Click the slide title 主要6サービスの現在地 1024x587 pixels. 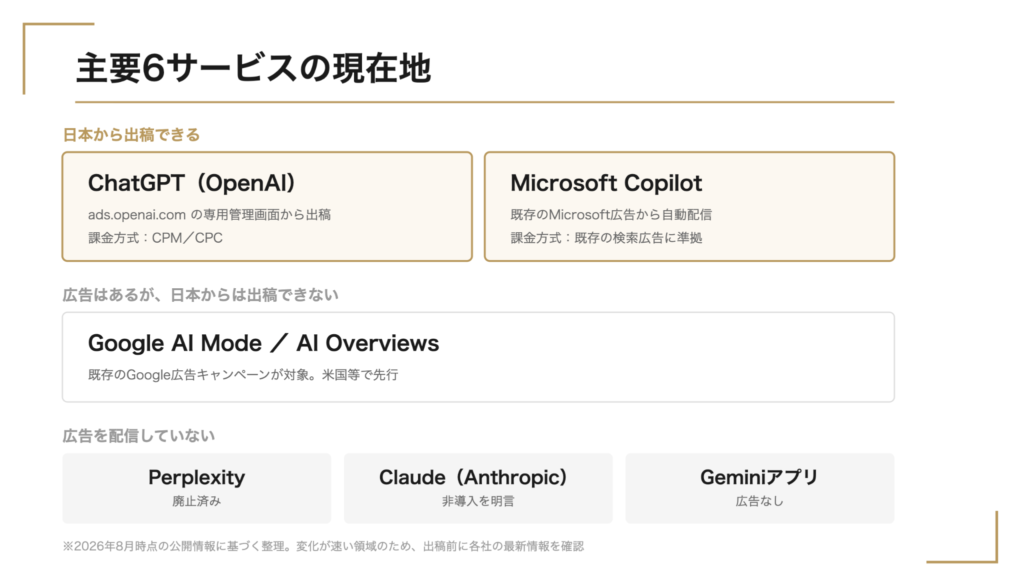point(253,69)
